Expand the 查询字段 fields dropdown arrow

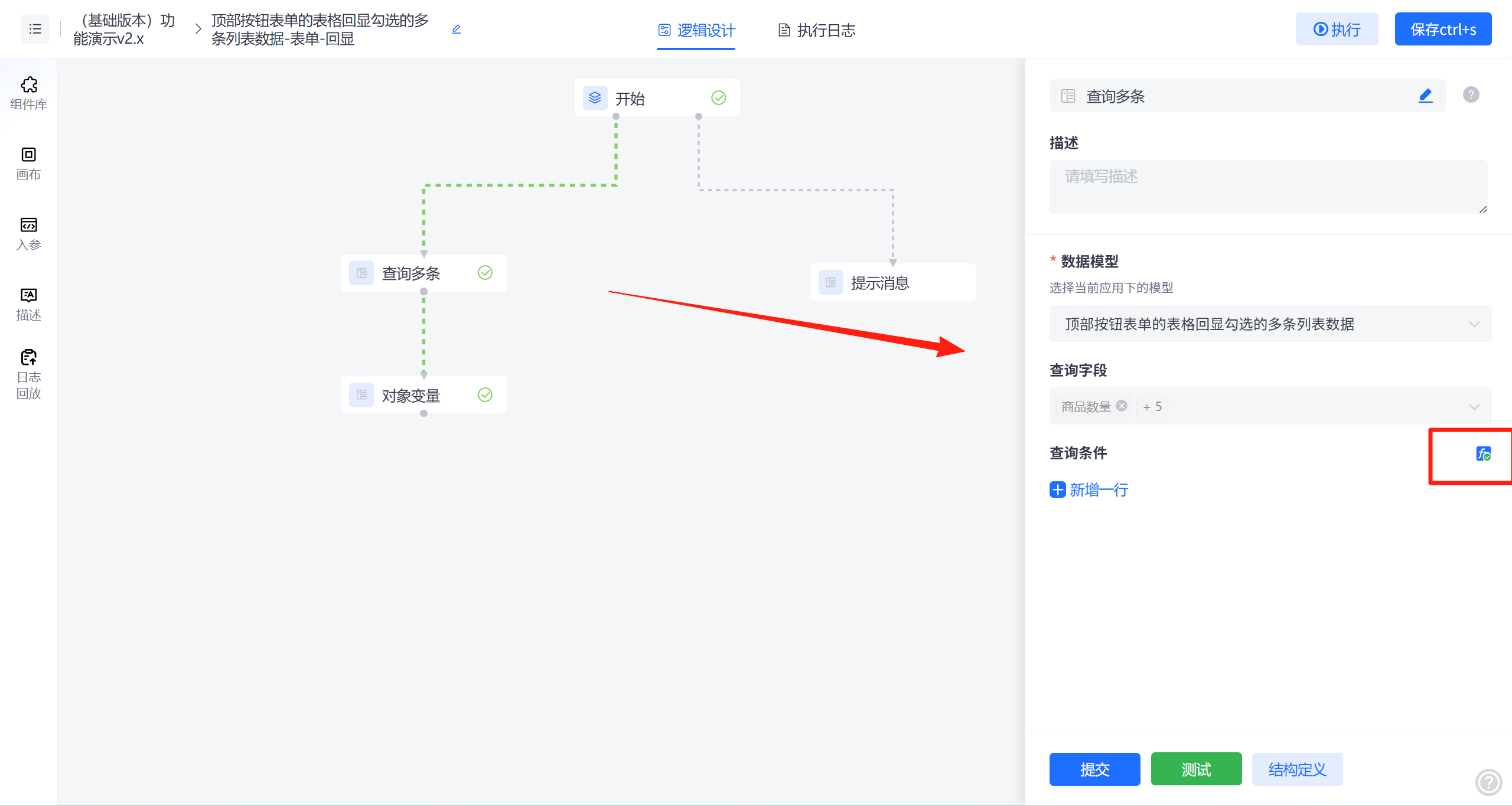(x=1474, y=406)
